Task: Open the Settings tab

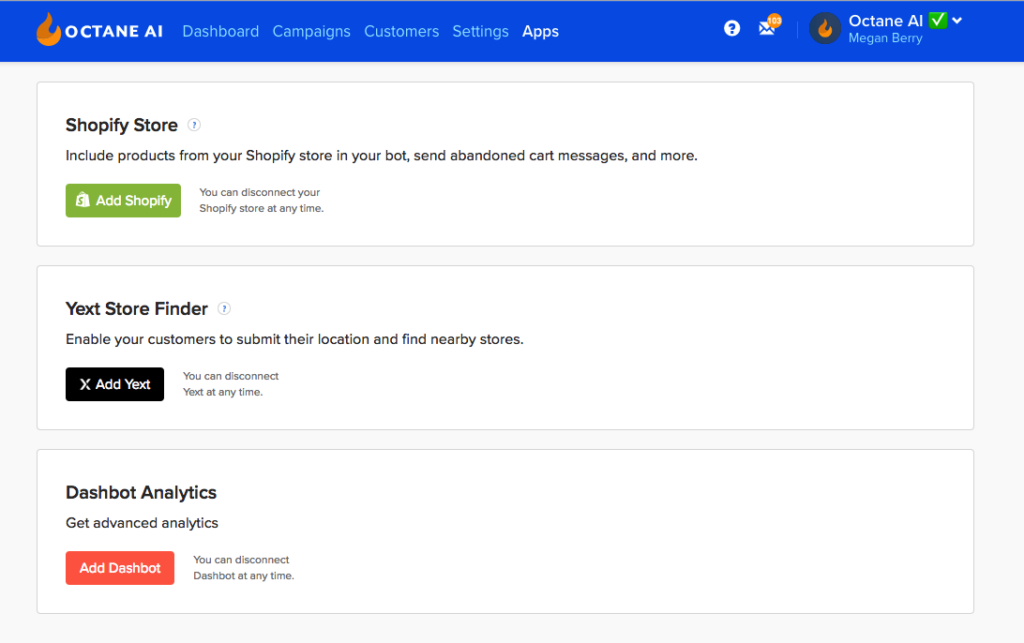Action: pos(481,31)
